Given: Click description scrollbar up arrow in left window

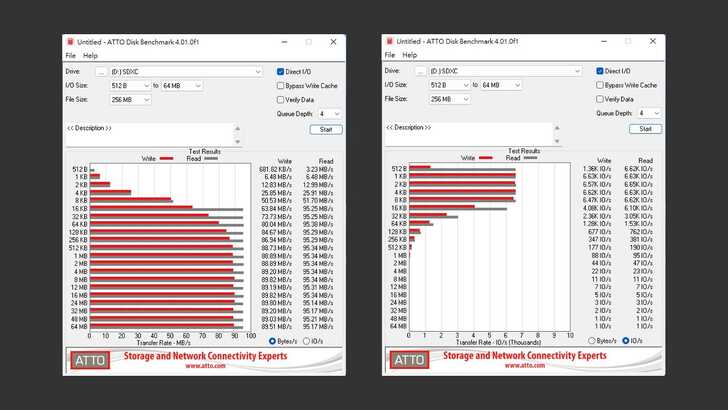Looking at the screenshot, I should [x=238, y=129].
